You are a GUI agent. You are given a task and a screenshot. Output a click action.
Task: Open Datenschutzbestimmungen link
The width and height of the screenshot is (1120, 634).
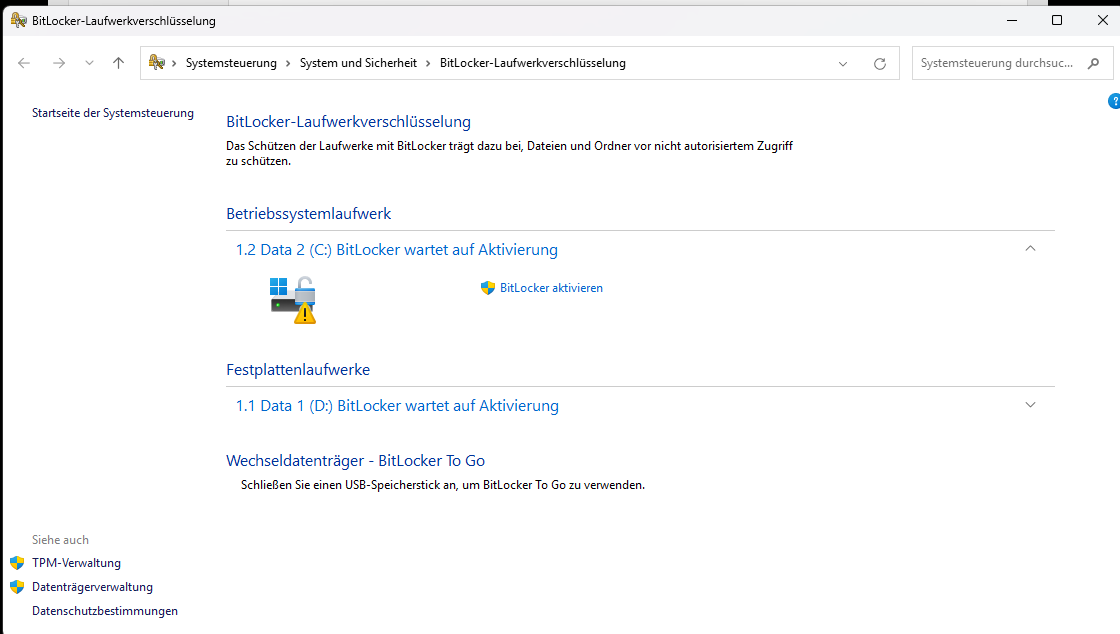point(105,611)
